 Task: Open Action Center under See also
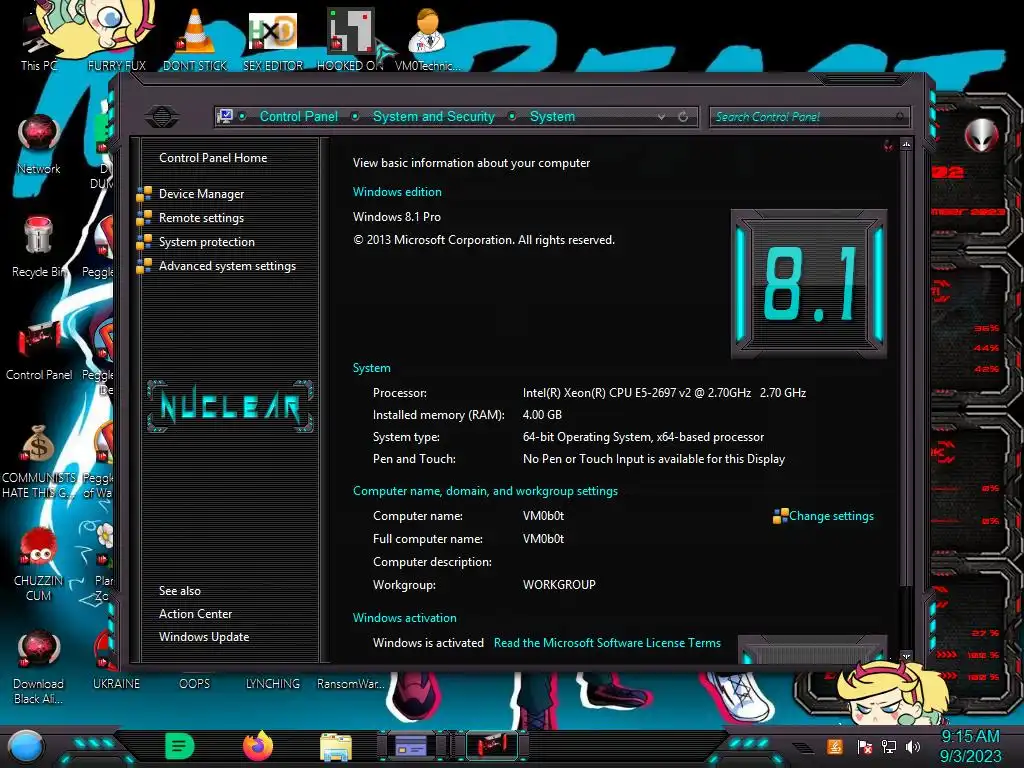(x=195, y=614)
